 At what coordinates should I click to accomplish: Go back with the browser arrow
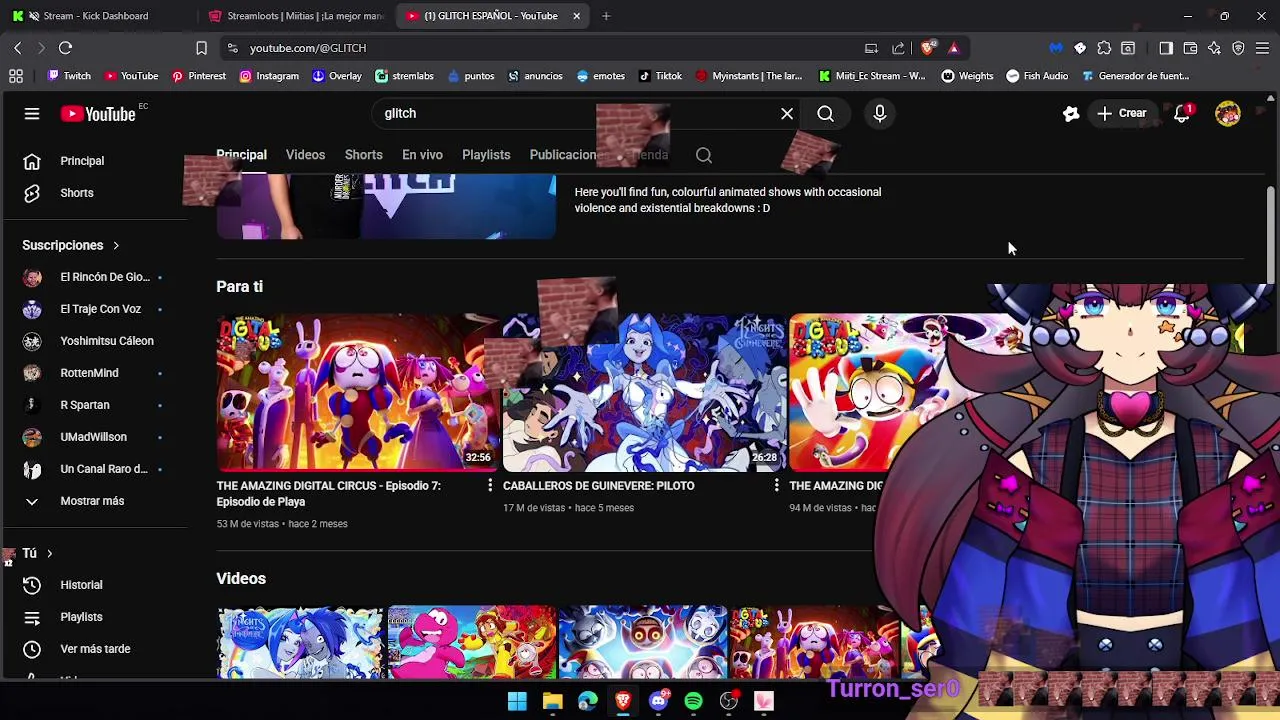pos(17,48)
